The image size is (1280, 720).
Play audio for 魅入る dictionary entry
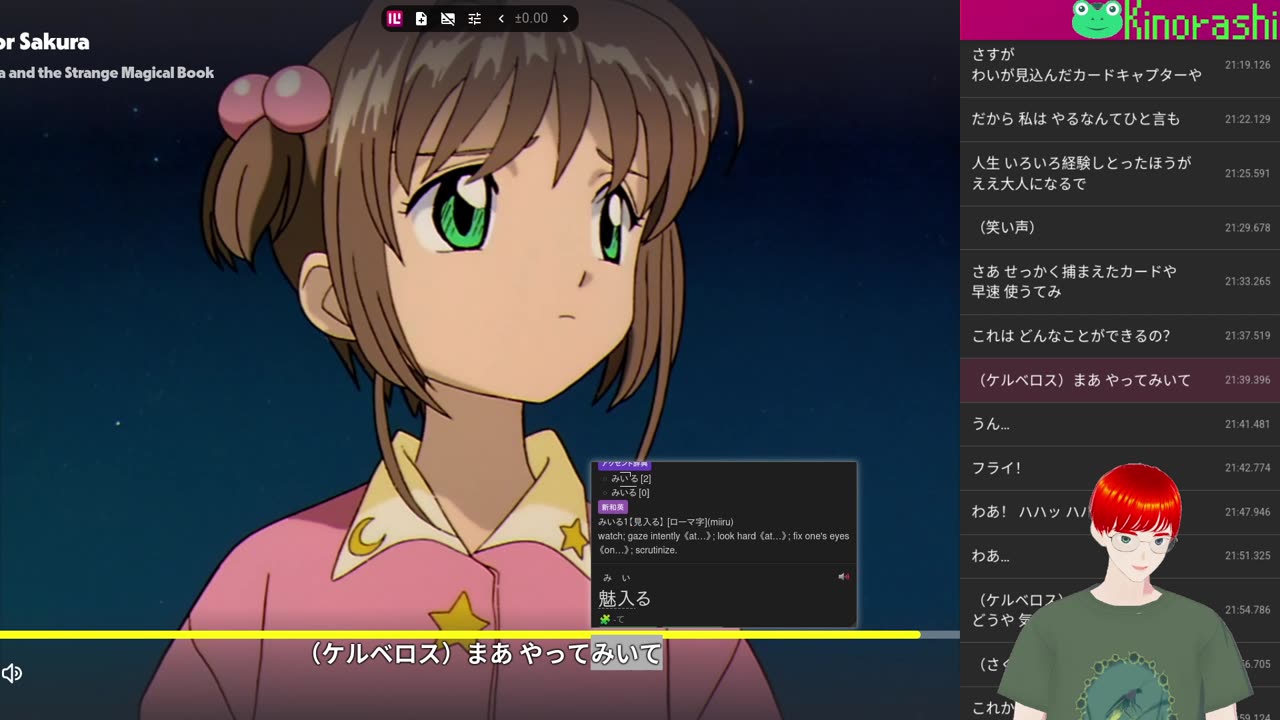pyautogui.click(x=843, y=577)
